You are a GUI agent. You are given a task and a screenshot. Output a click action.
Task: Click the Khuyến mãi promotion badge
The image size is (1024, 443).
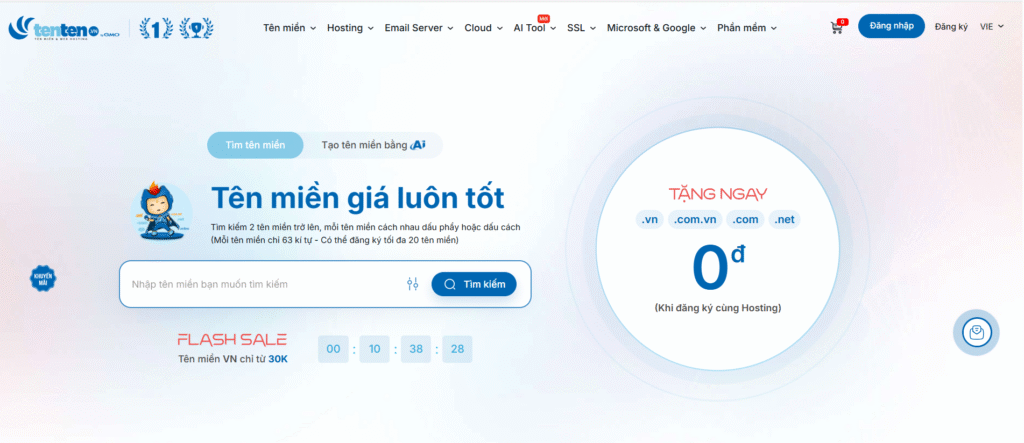click(x=42, y=277)
